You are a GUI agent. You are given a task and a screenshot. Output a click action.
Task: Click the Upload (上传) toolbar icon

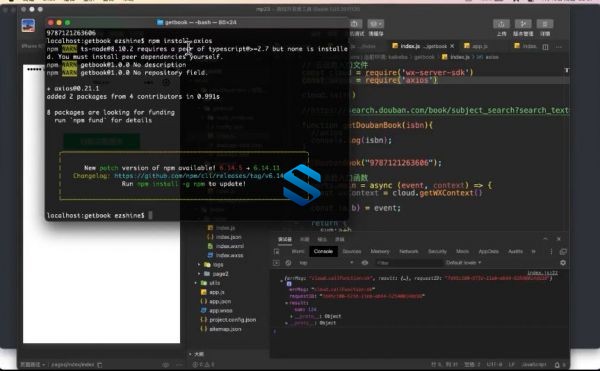tap(501, 24)
